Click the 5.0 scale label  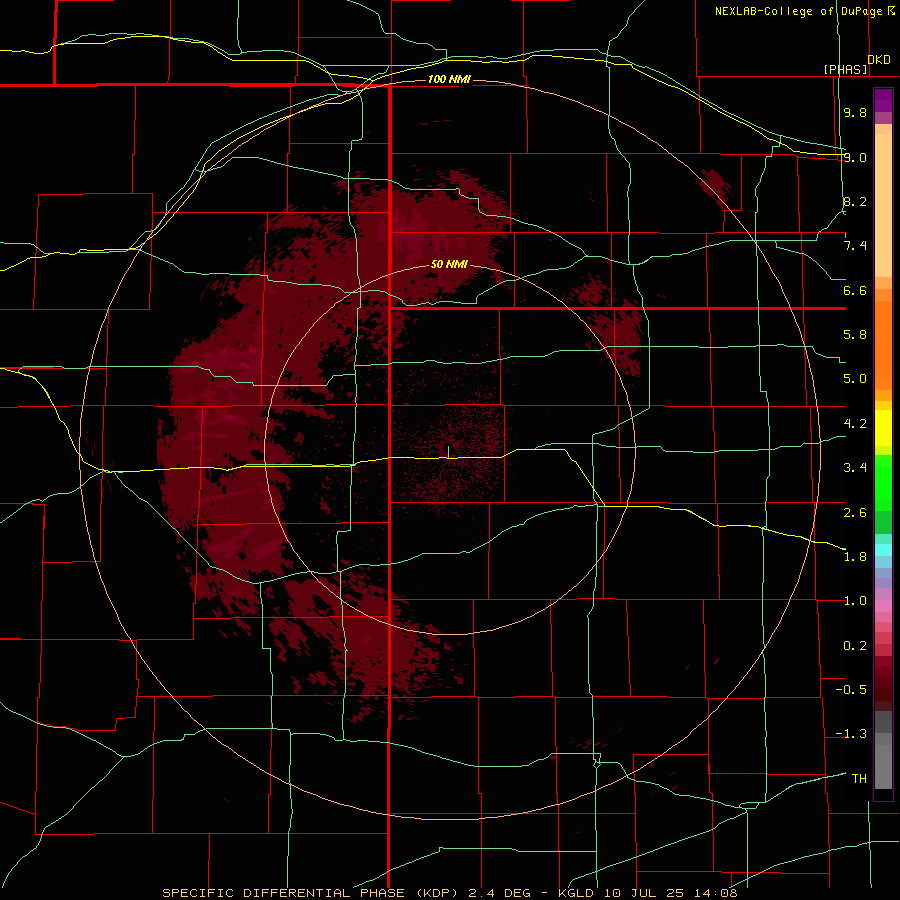point(855,379)
